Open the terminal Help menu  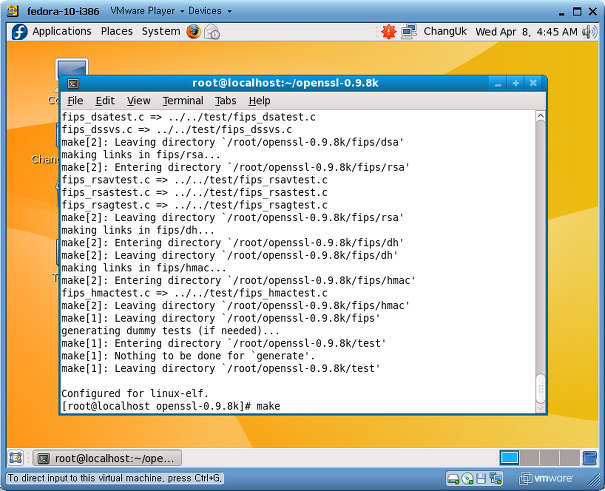pyautogui.click(x=259, y=101)
